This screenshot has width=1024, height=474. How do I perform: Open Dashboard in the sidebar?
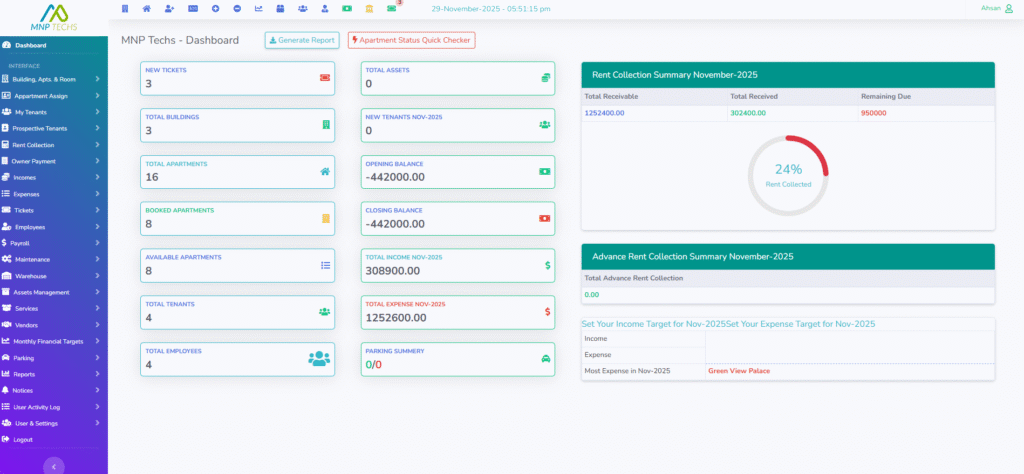54,46
